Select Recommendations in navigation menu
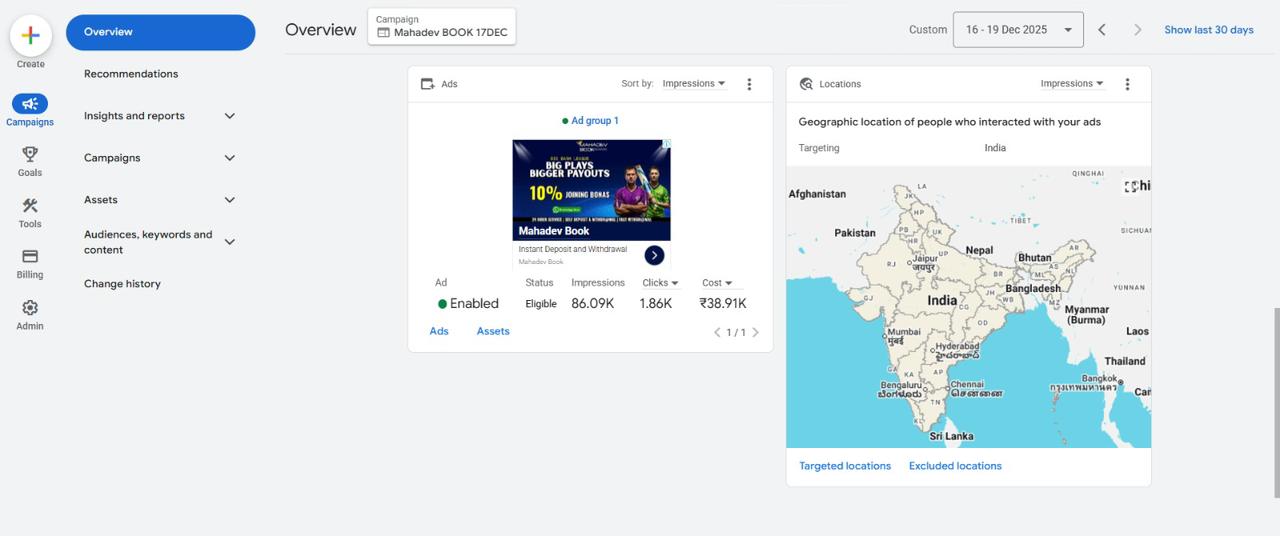Viewport: 1280px width, 536px height. click(131, 74)
